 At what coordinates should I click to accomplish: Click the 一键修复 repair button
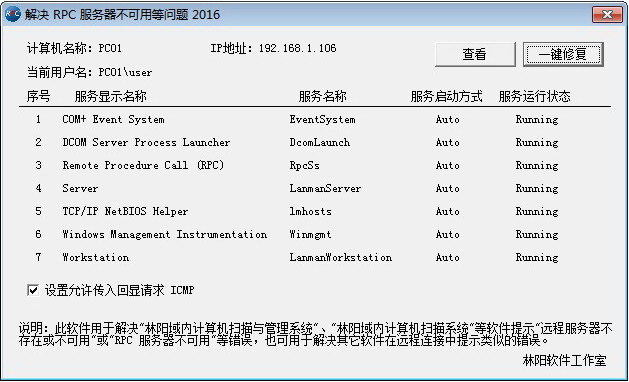tap(563, 54)
